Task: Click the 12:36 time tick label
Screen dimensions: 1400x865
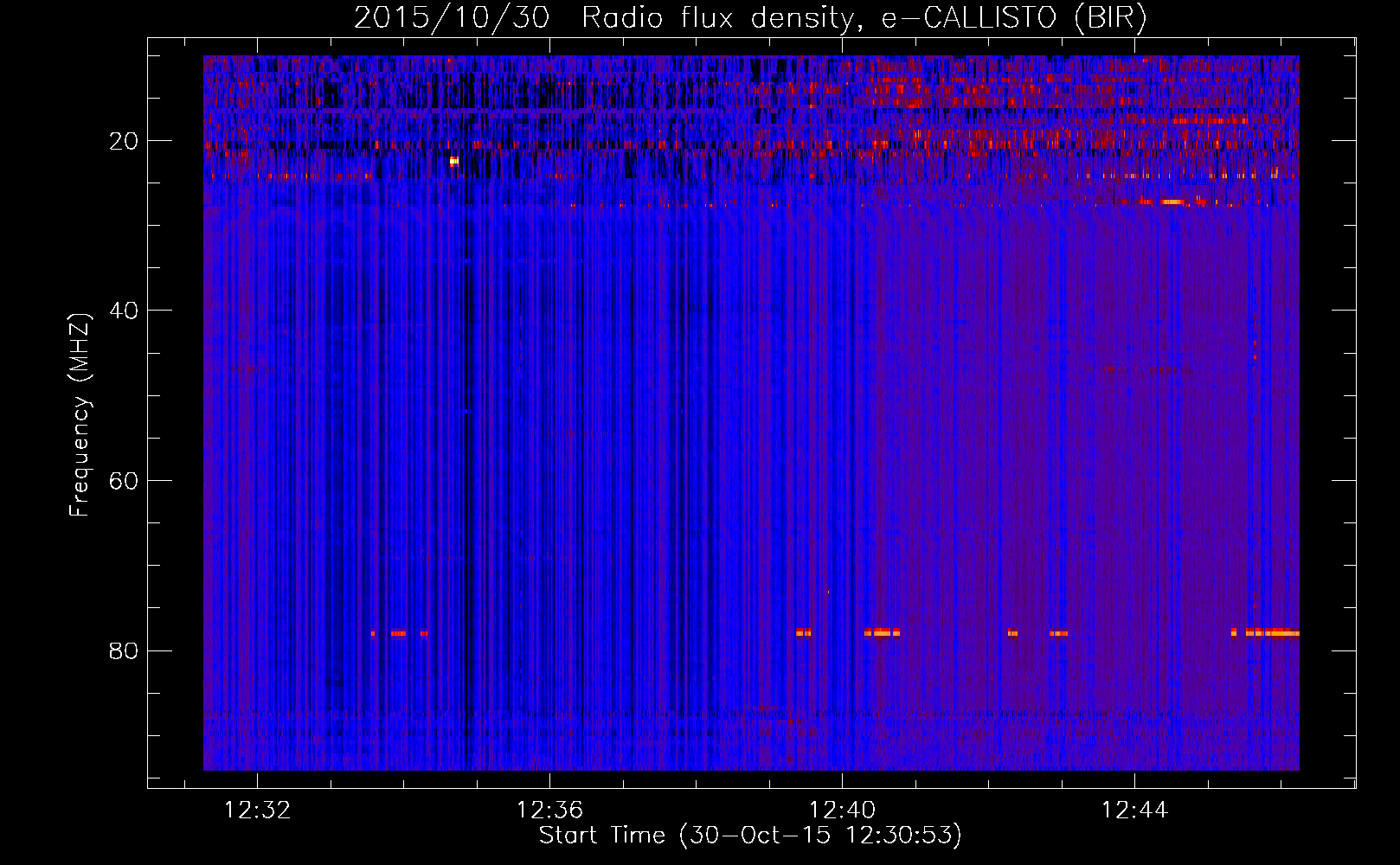Action: [549, 811]
